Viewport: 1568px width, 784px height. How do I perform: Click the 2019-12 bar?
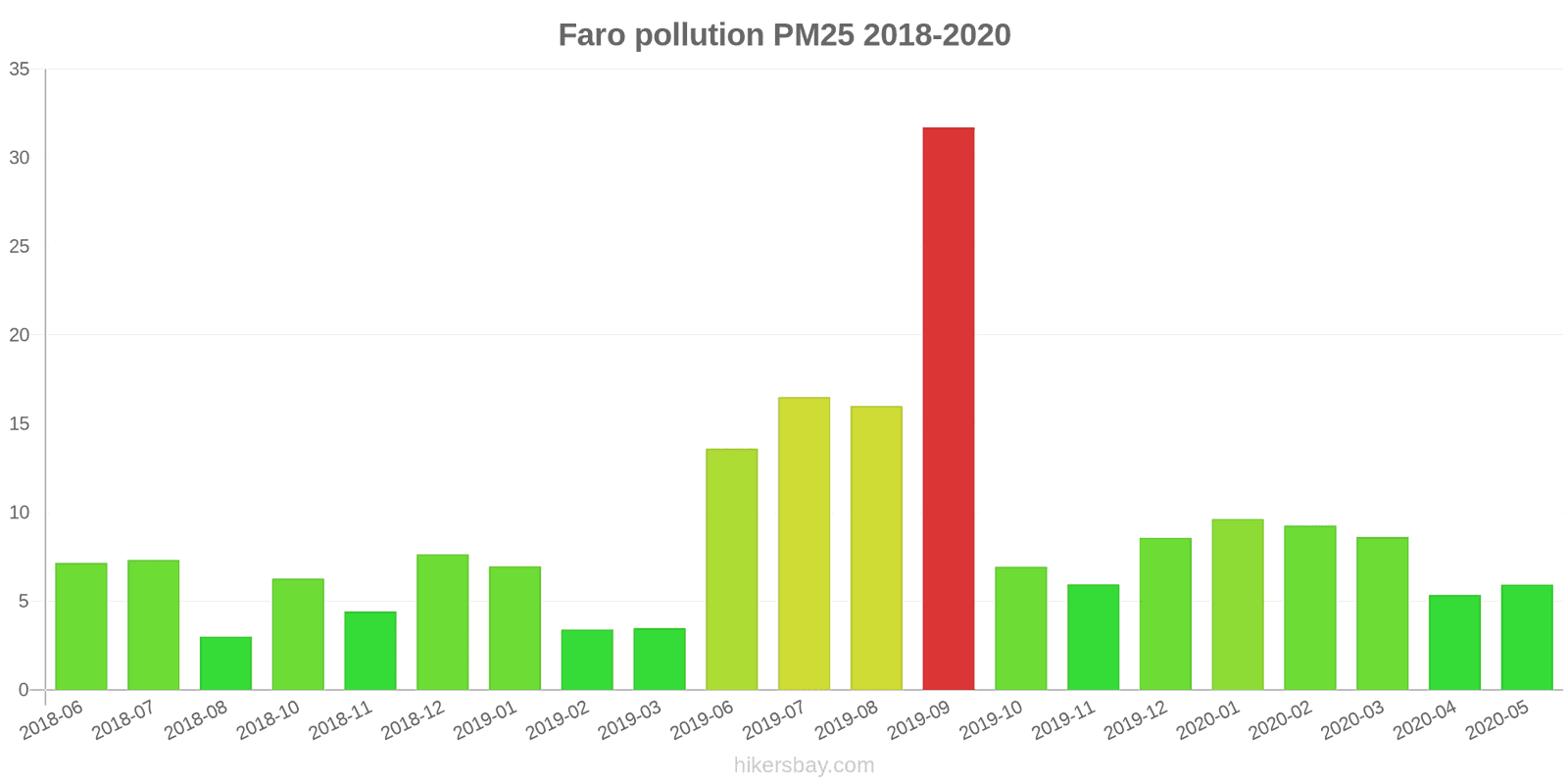1165,613
